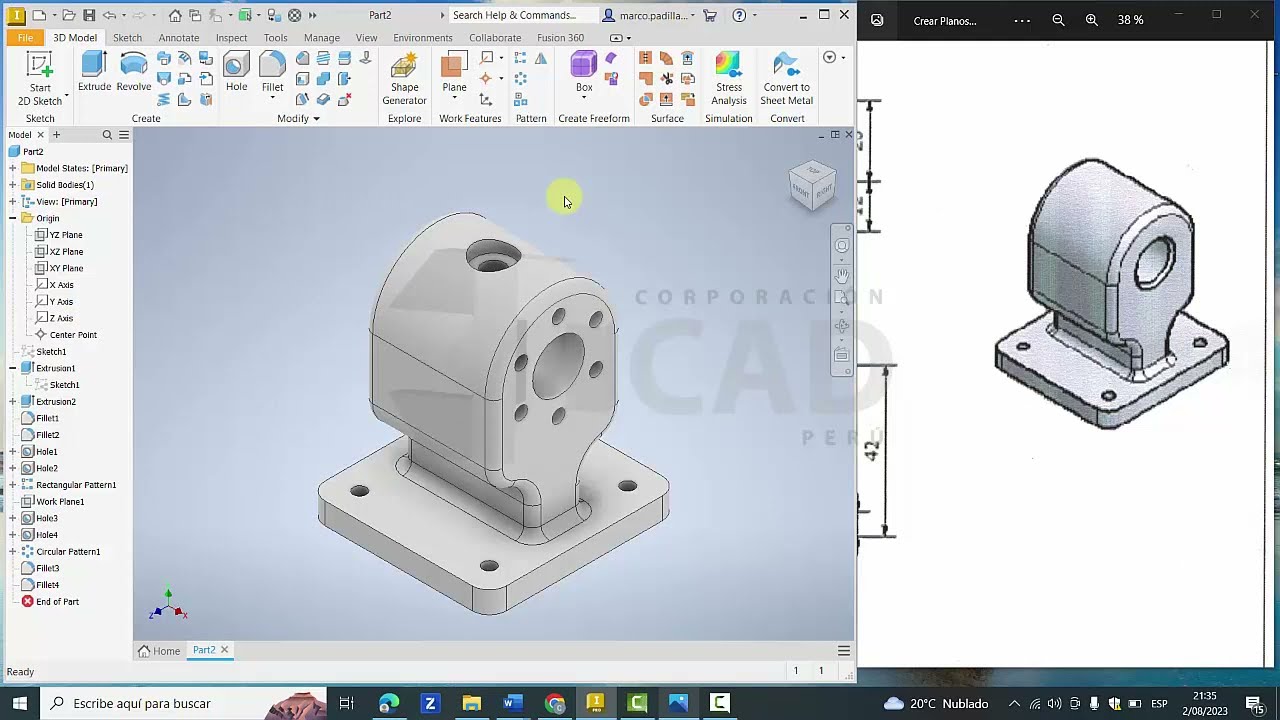Expand the Rectangular Pattern1 node
This screenshot has width=1280, height=720.
13,485
